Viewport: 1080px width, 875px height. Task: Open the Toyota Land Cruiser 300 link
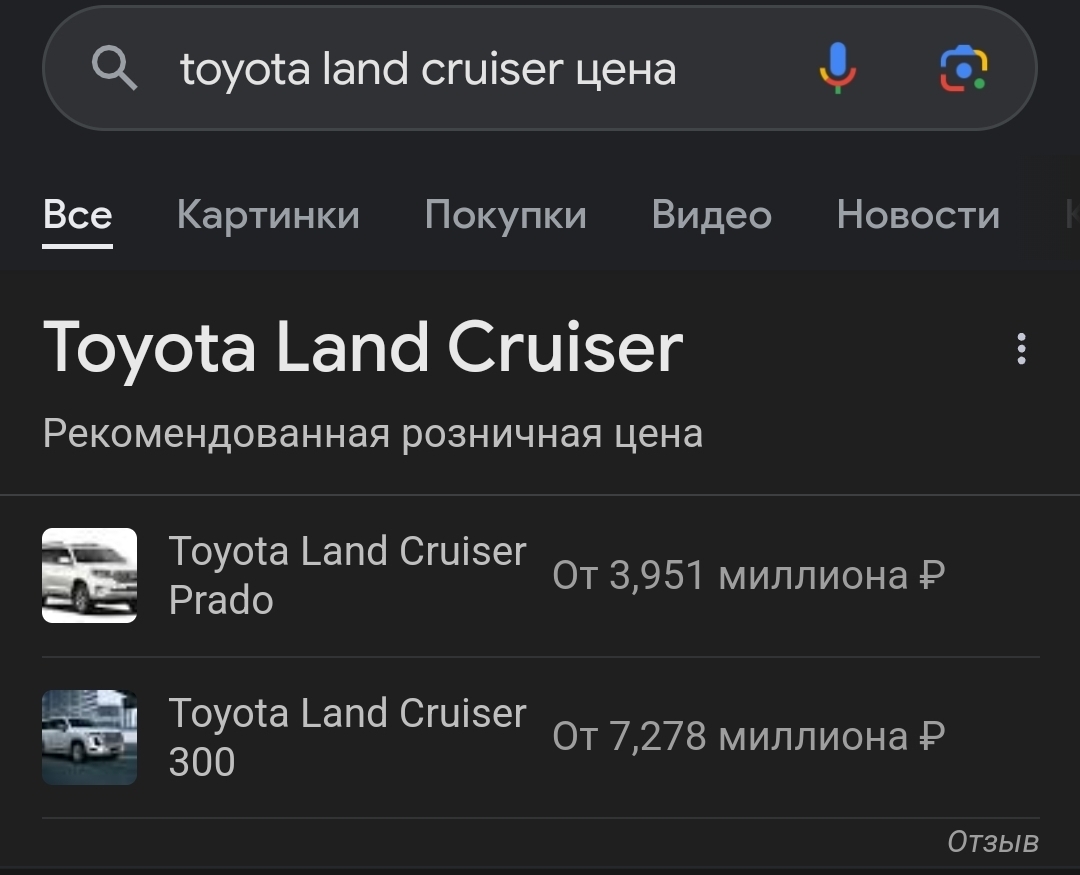(x=346, y=737)
